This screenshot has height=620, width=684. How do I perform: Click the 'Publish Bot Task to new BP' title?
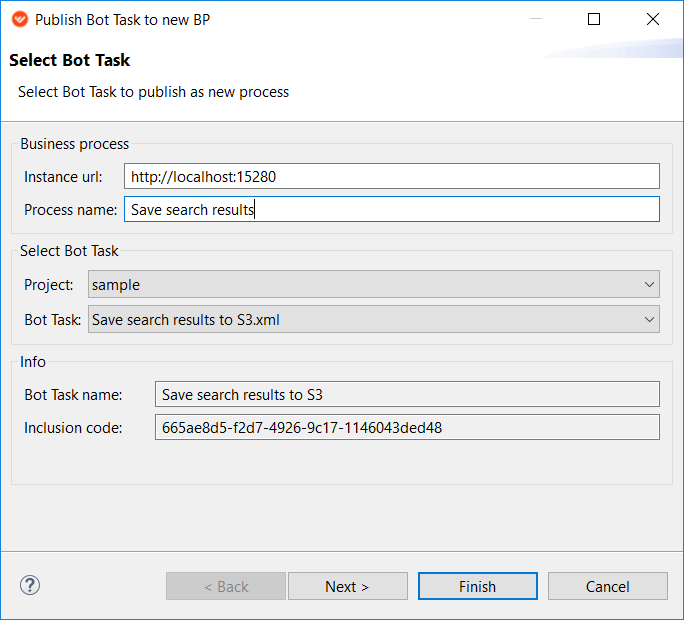click(x=123, y=20)
